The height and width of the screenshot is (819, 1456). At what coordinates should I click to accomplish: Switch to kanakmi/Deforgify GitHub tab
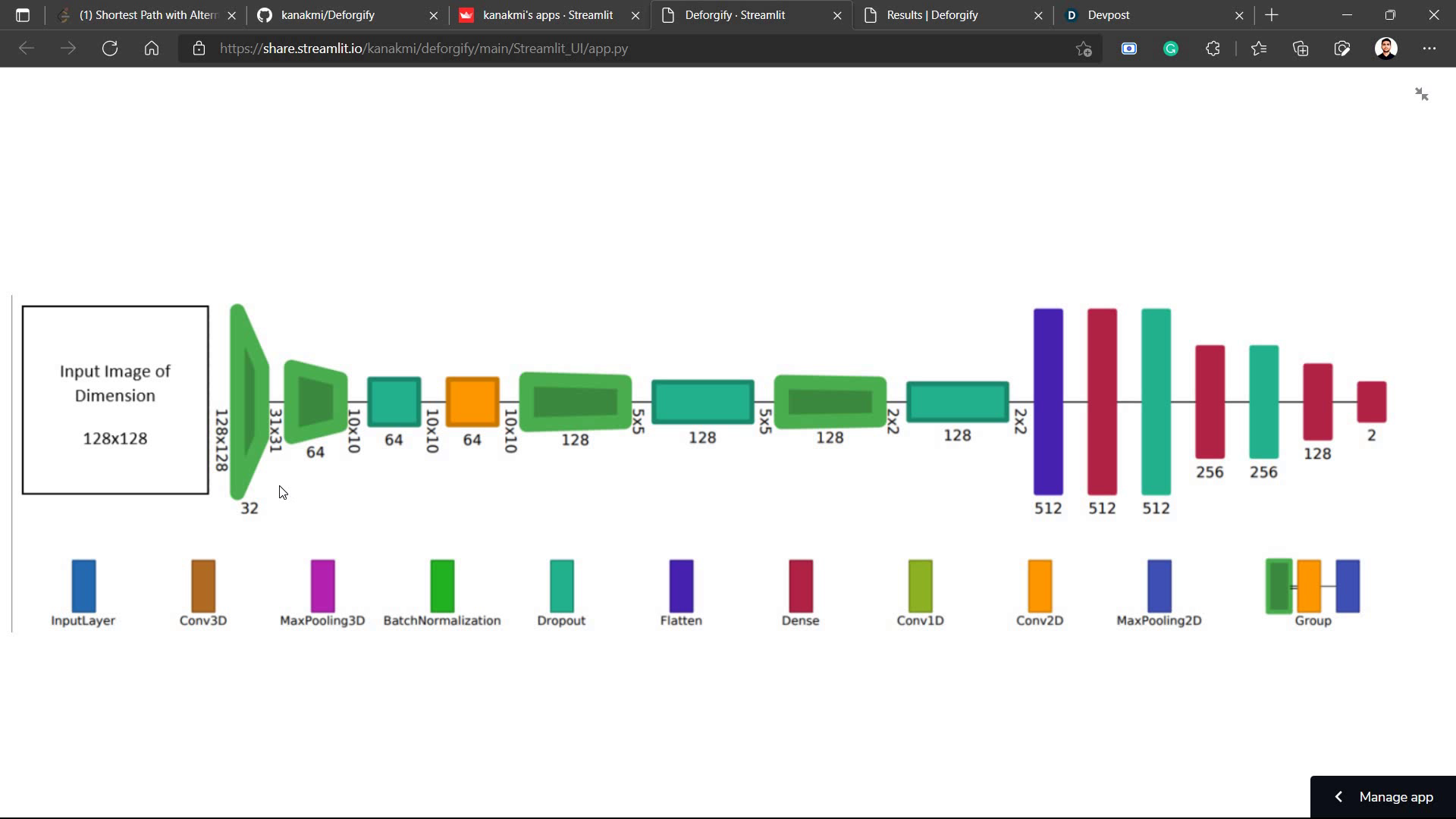[340, 15]
